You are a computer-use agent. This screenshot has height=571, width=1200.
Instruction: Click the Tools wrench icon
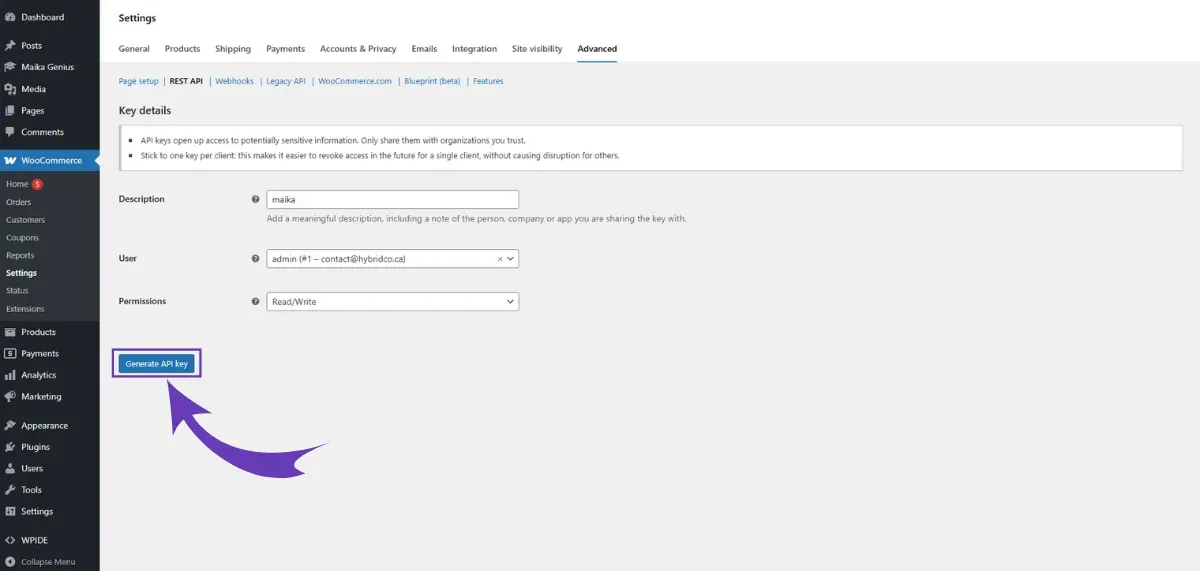pos(10,490)
